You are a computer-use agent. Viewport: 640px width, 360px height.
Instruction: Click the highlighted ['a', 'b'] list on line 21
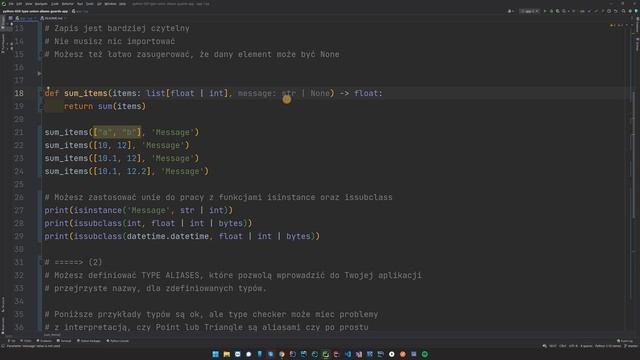pos(117,132)
